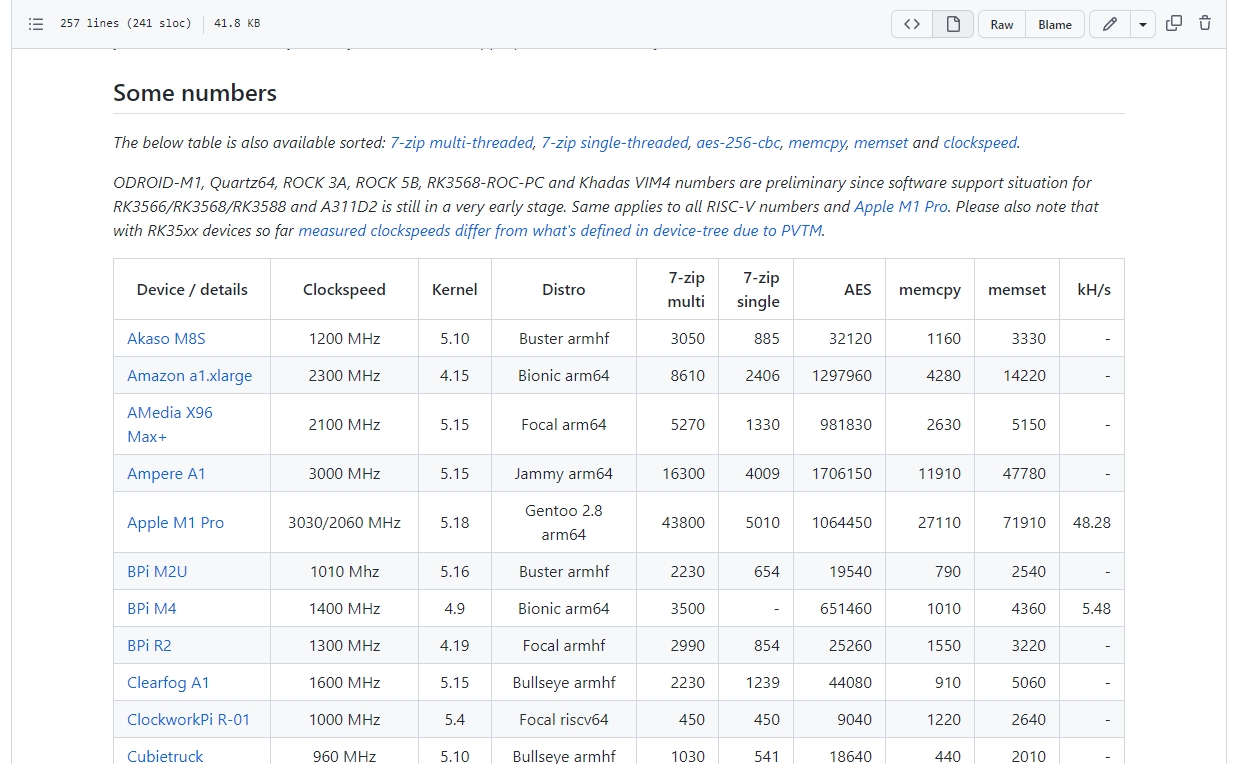Click the pencil edit file icon
1238x764 pixels.
pos(1110,24)
